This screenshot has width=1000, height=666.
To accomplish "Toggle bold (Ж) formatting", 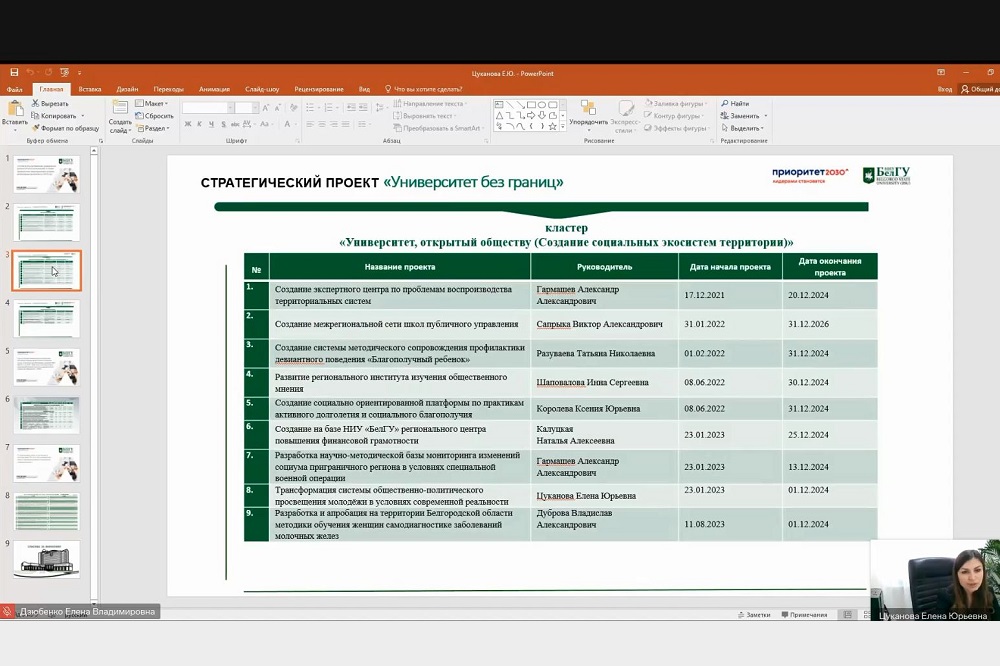I will coord(187,124).
